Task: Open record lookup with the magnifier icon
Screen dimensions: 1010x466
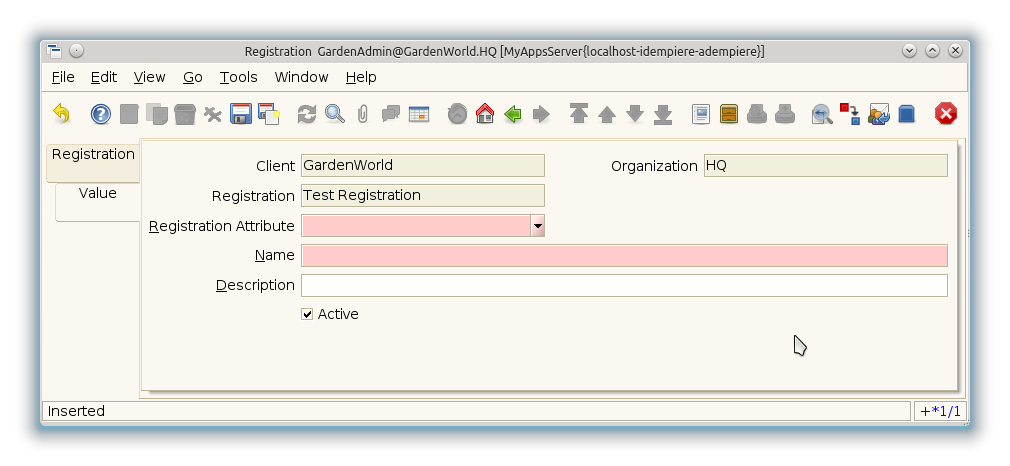Action: tap(335, 114)
